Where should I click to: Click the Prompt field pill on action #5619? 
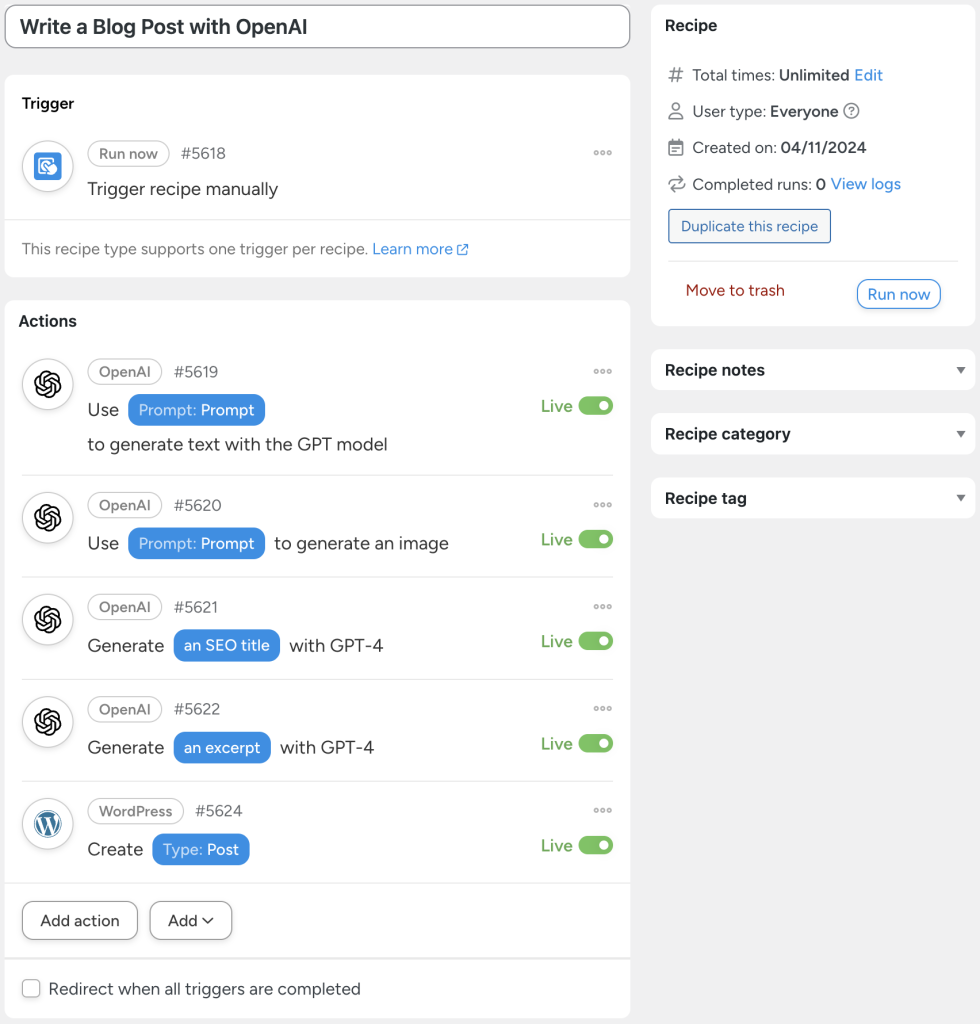(196, 409)
